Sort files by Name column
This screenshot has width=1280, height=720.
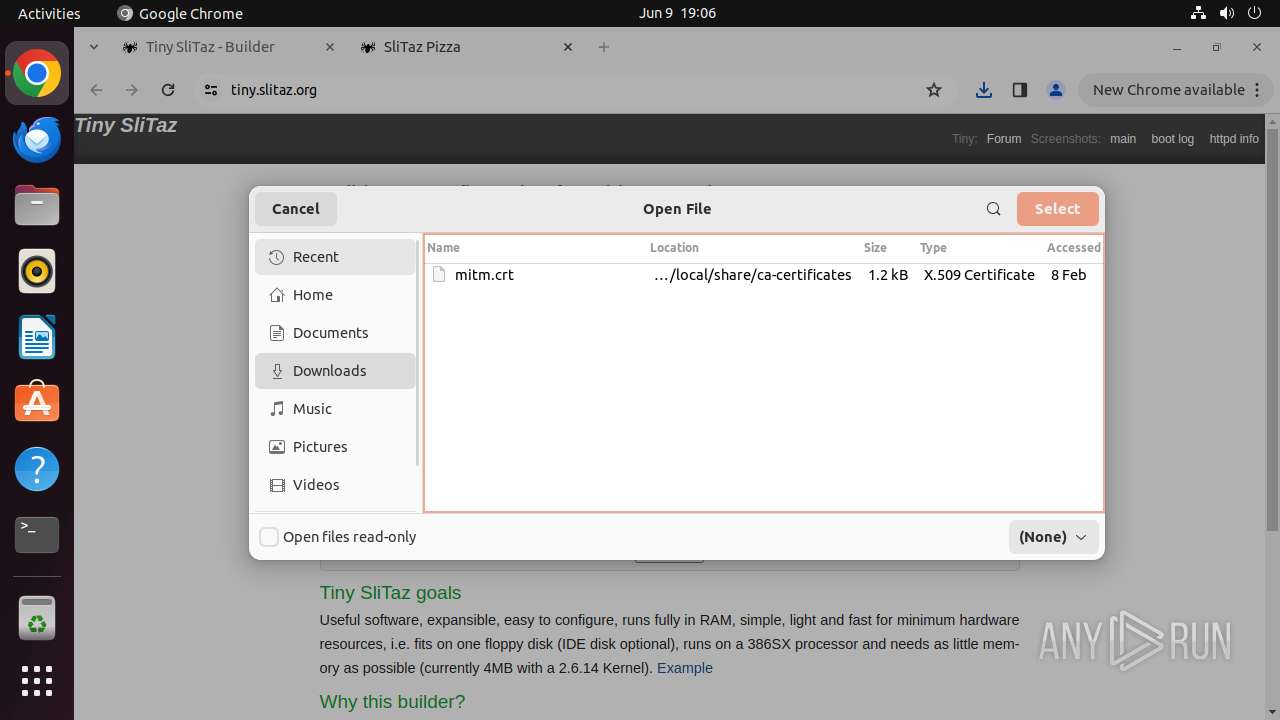536,248
